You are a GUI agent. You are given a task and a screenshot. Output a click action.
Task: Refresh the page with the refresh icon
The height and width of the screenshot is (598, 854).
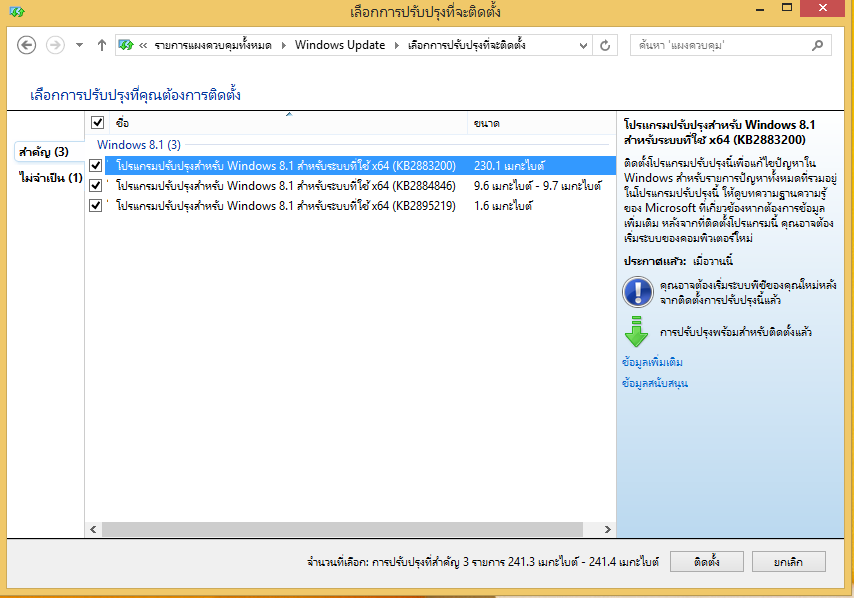tap(605, 46)
